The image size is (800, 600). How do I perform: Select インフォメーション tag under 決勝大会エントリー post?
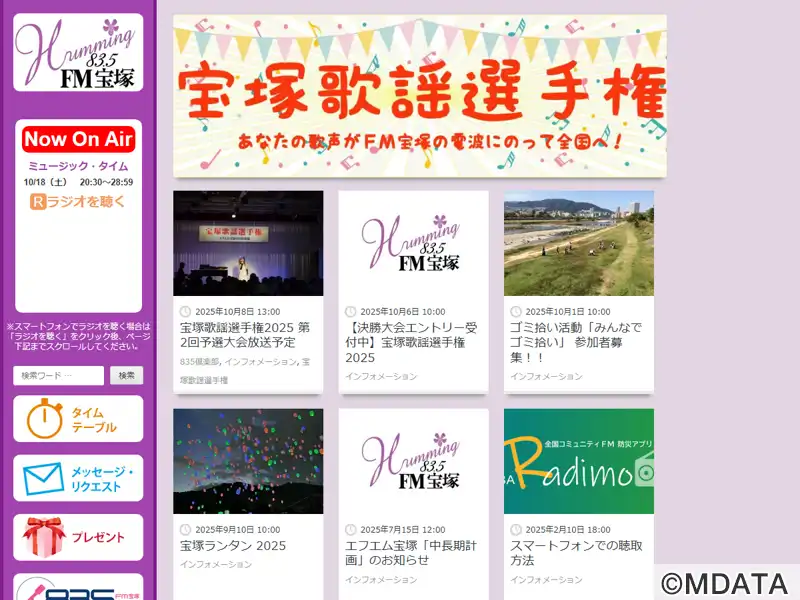click(x=381, y=377)
